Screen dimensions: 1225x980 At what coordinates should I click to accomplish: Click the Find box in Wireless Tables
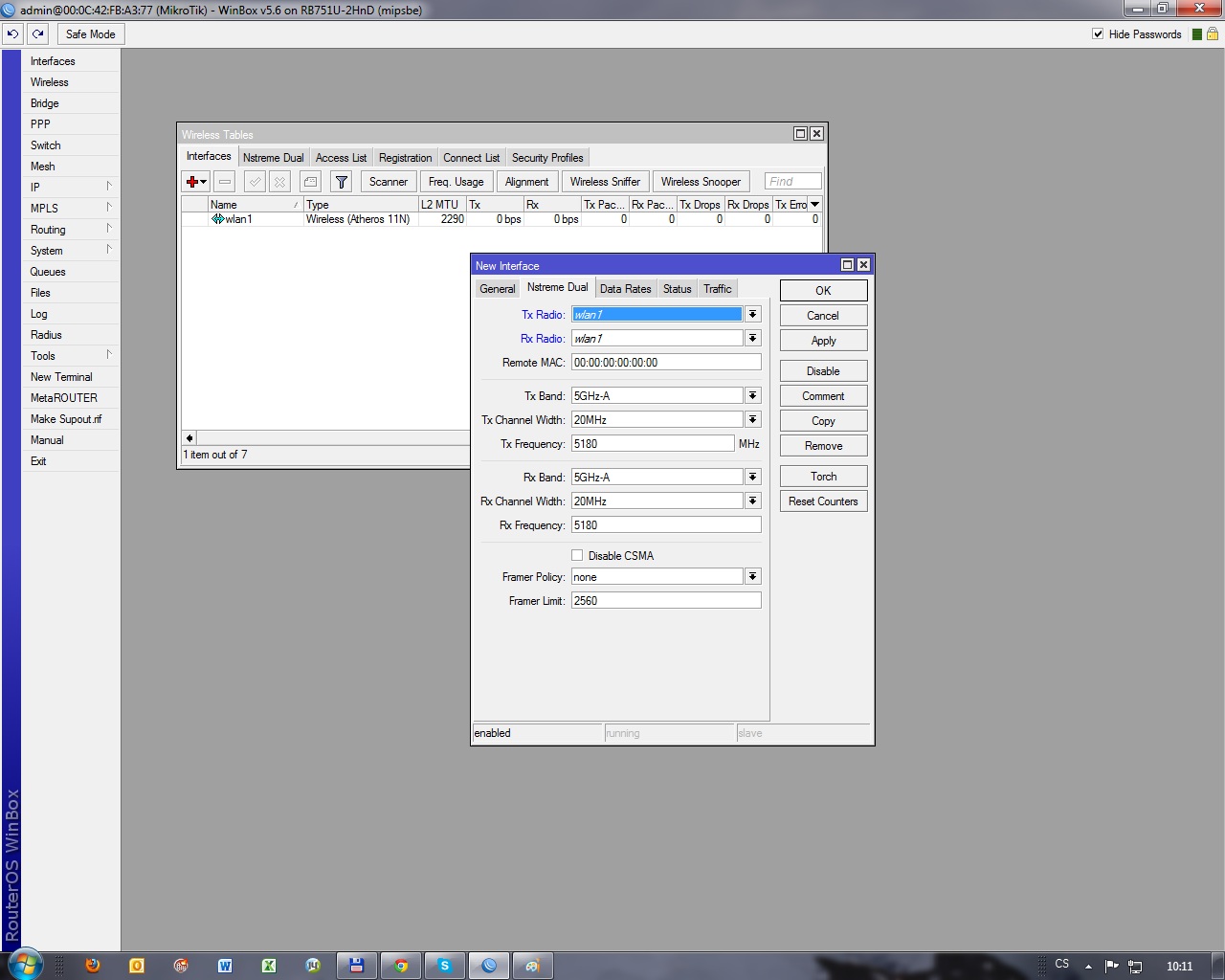792,181
